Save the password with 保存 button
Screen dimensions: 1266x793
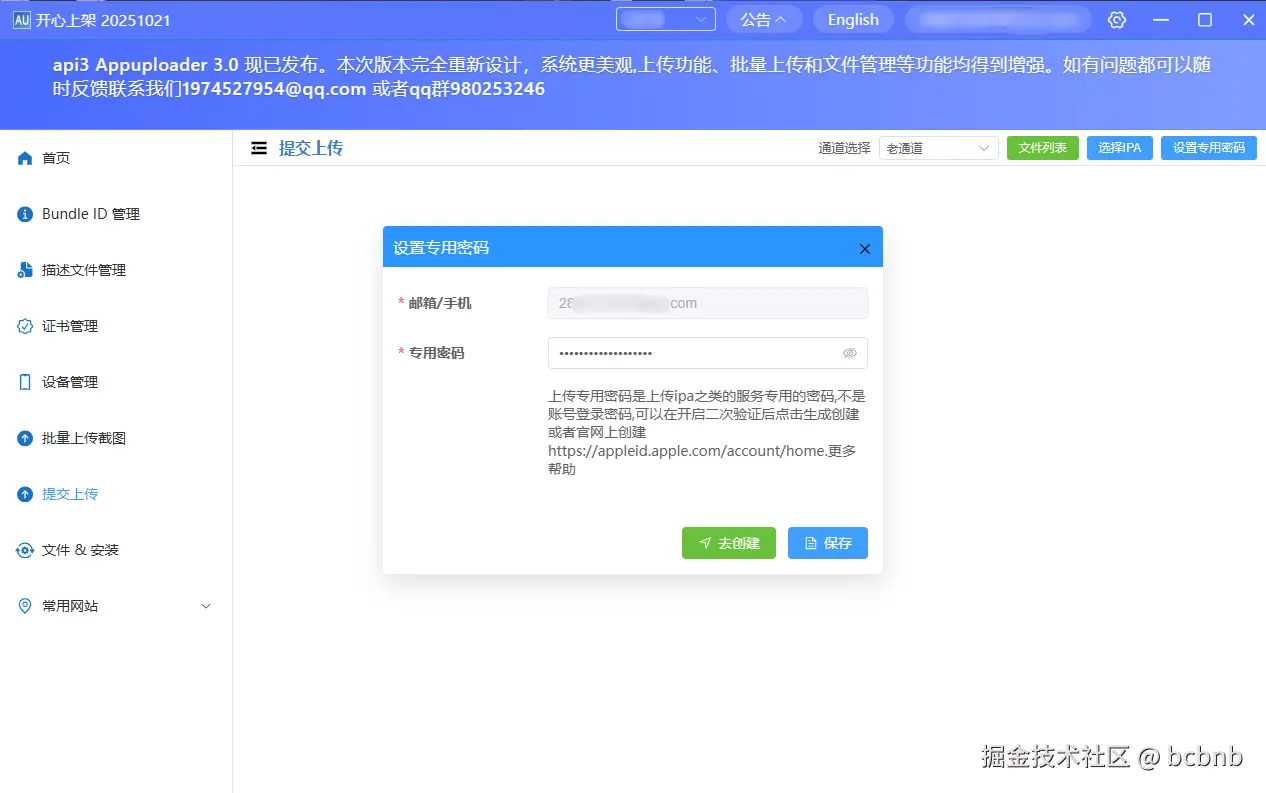[827, 543]
